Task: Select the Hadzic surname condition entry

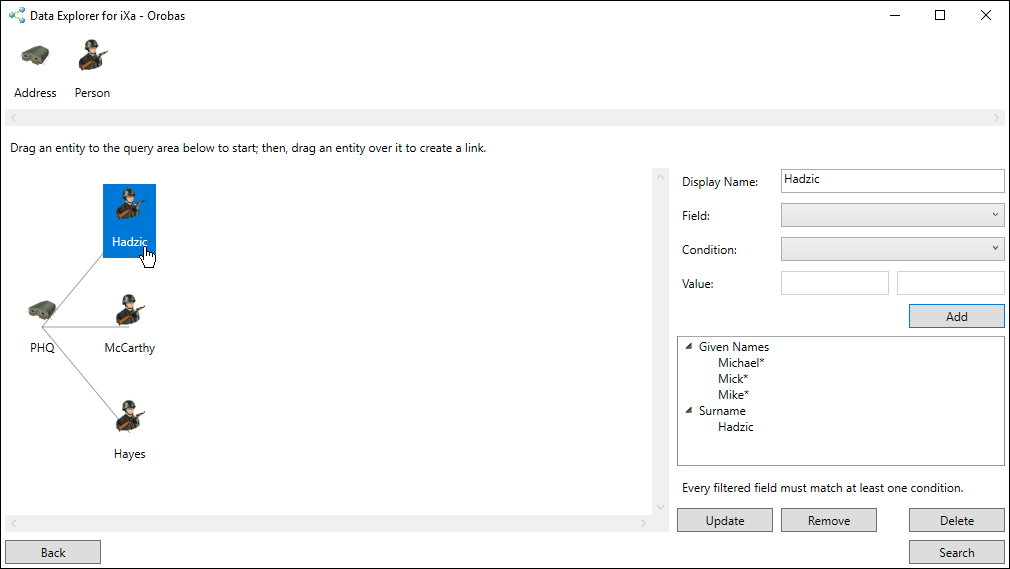Action: (x=735, y=427)
